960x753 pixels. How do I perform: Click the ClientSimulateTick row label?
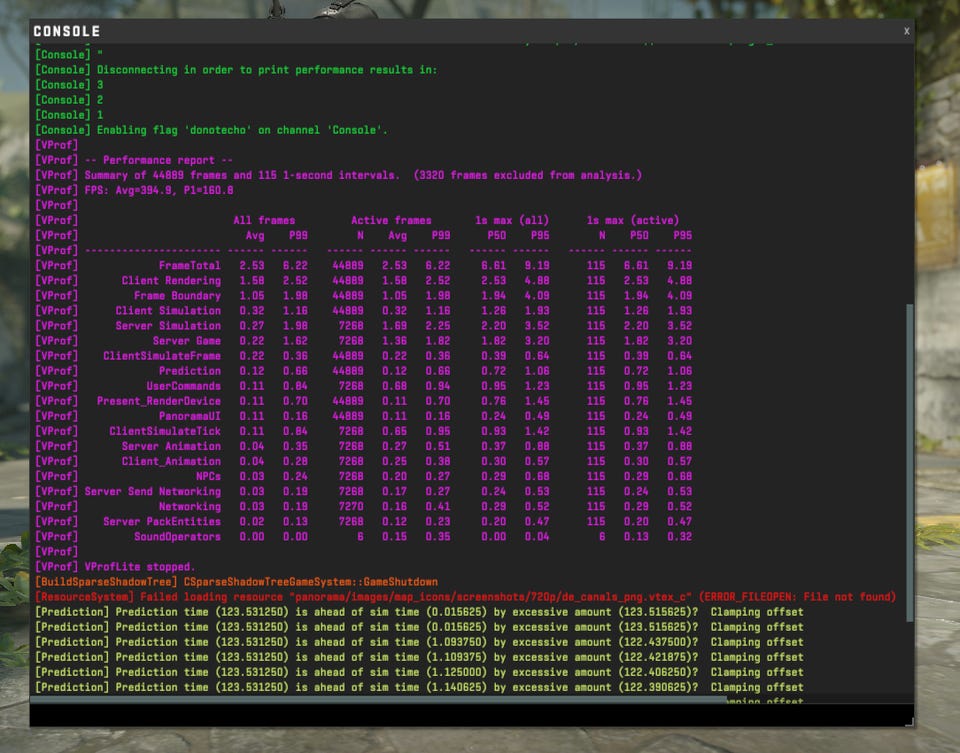click(x=165, y=431)
